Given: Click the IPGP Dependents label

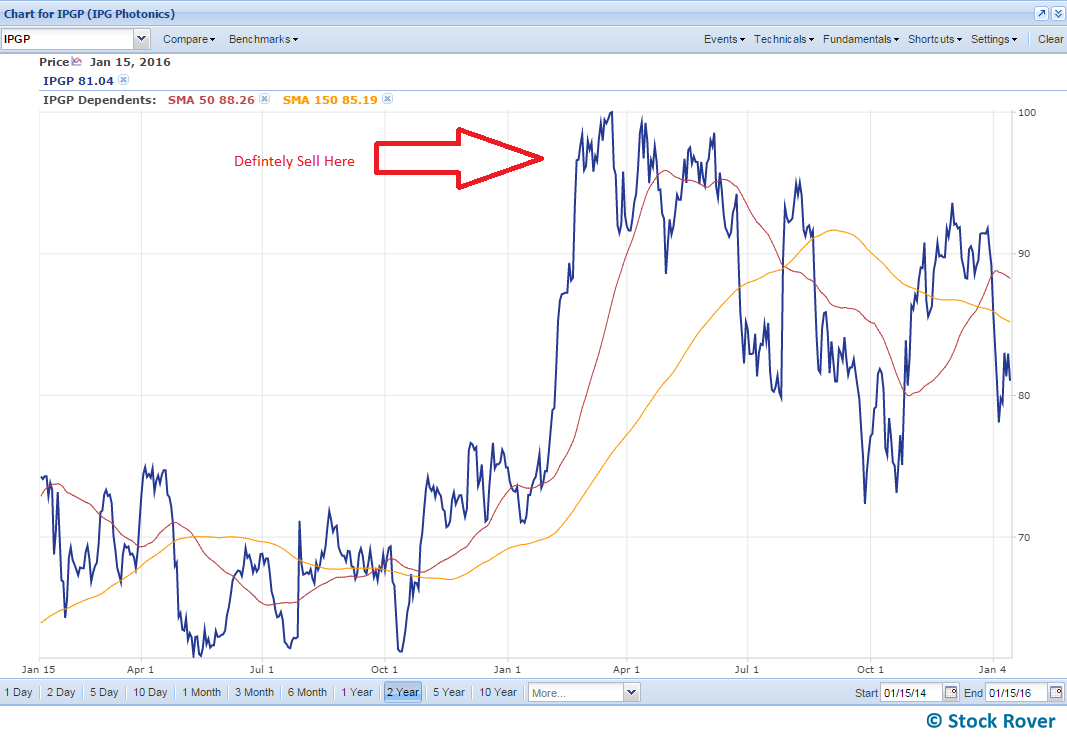Looking at the screenshot, I should 99,100.
